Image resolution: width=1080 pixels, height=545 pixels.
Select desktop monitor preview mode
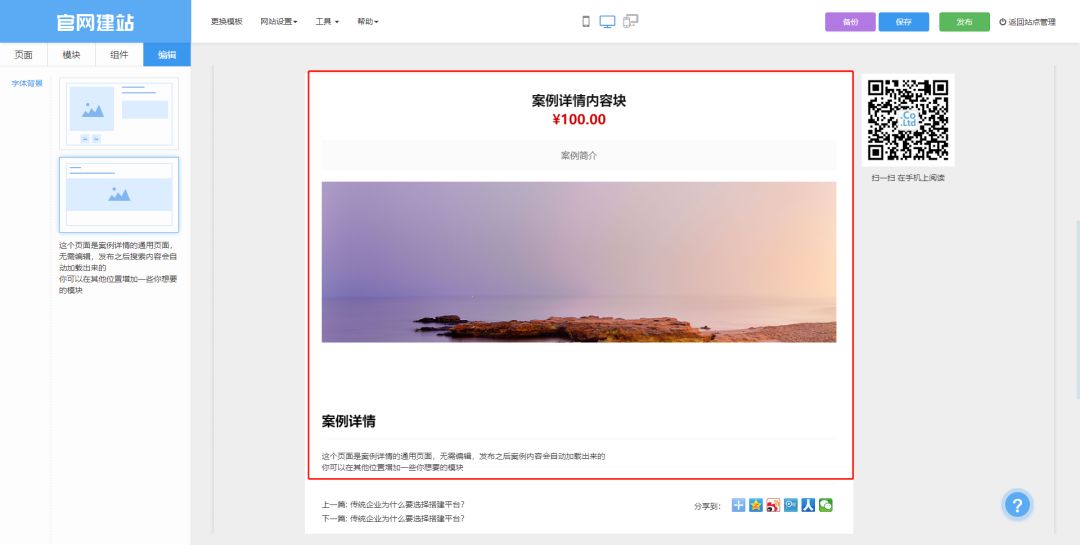607,21
